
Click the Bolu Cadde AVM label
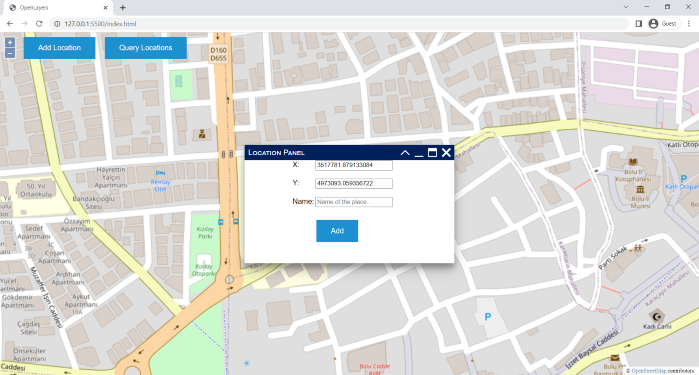(x=374, y=369)
